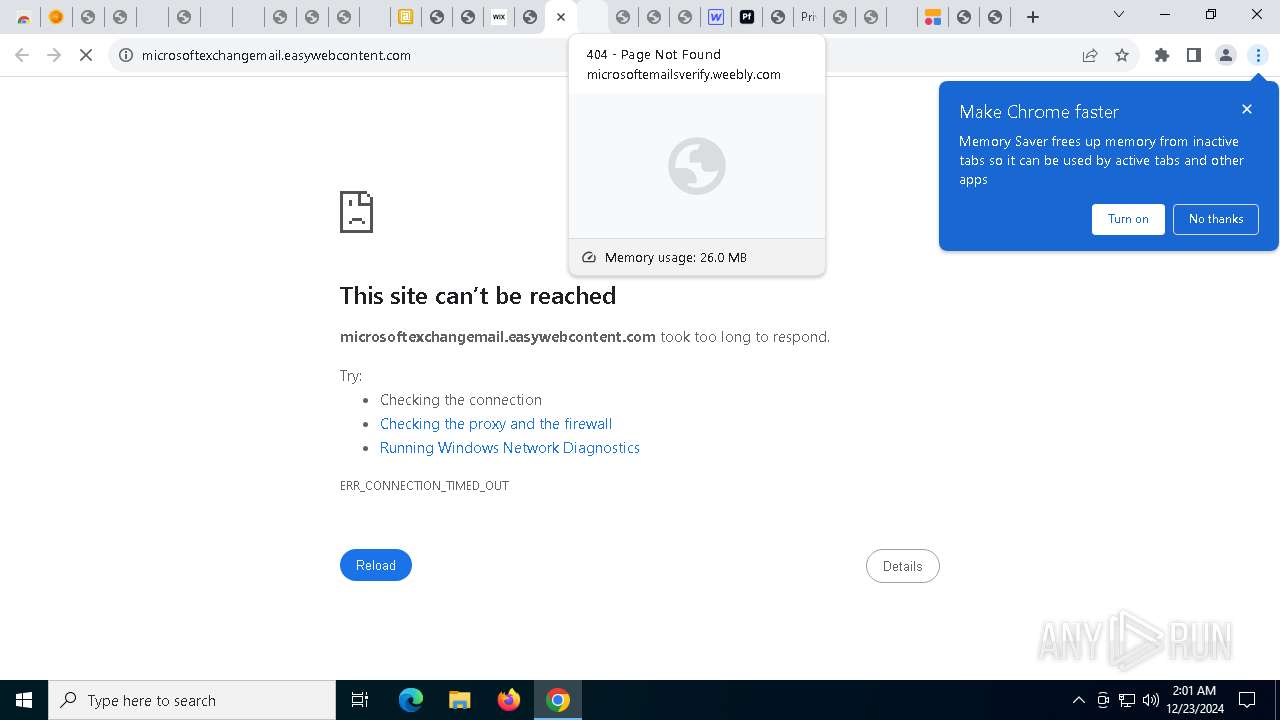Image resolution: width=1280 pixels, height=720 pixels.
Task: Dismiss the Make Chrome faster popup
Action: pyautogui.click(x=1247, y=109)
